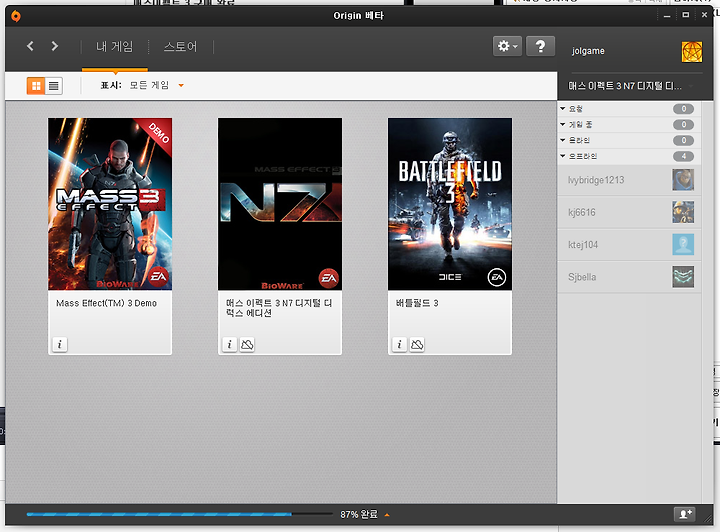Image resolution: width=720 pixels, height=532 pixels.
Task: Select friend Sjbella
Action: tap(629, 277)
